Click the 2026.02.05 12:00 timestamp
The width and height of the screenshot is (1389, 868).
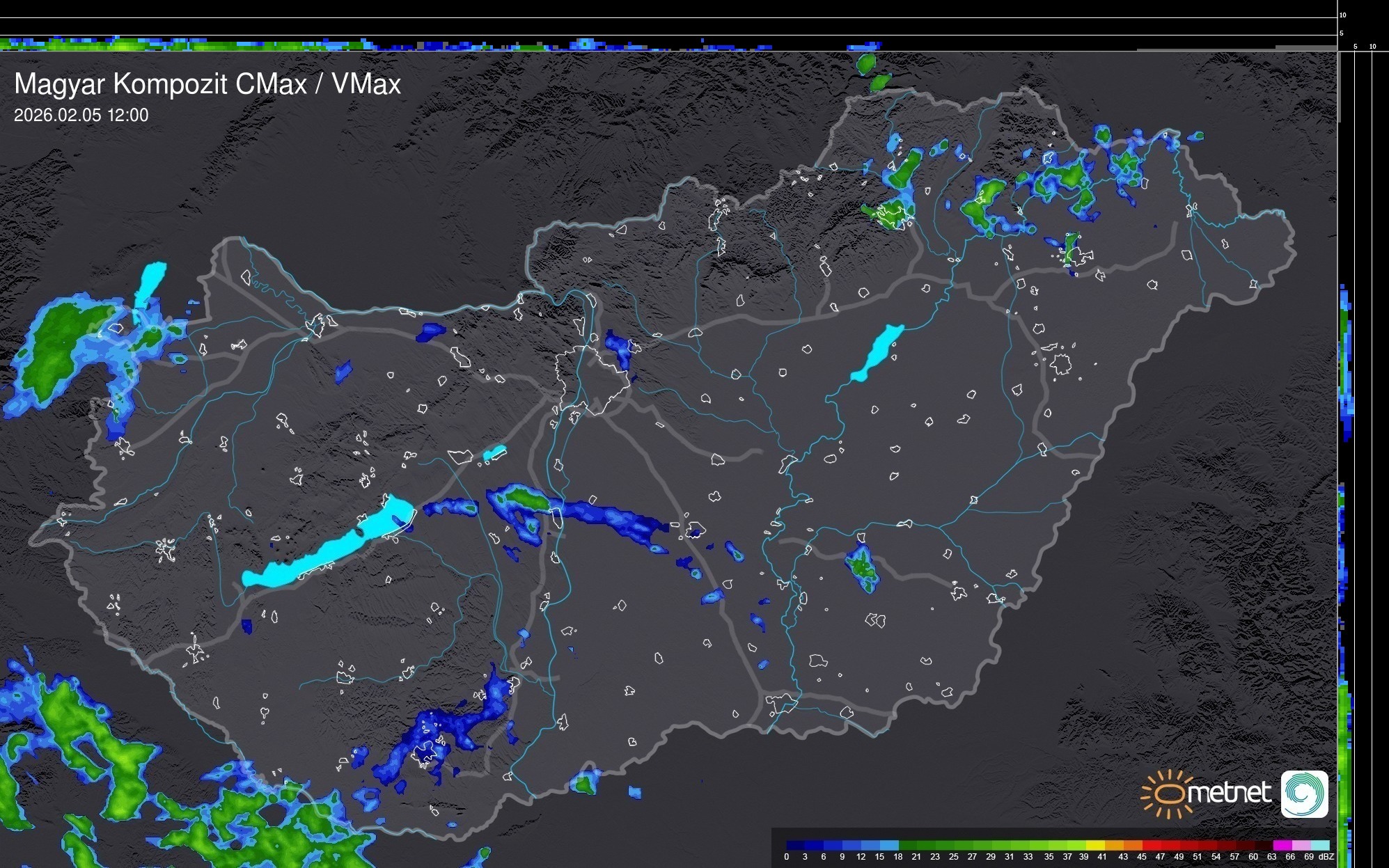click(x=81, y=116)
